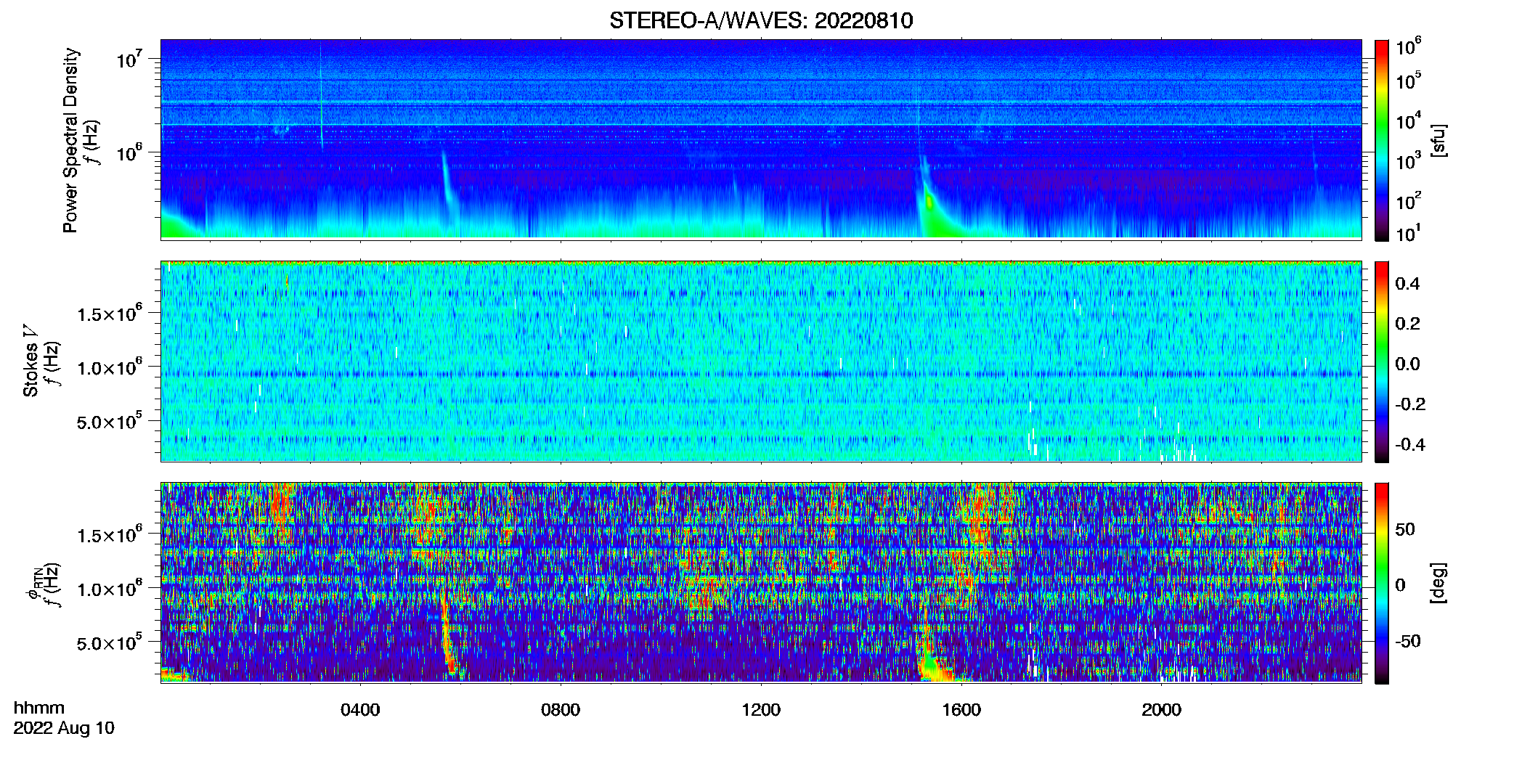Screen dimensions: 1522x784
Task: Click the 50 value on degree colorbar
Action: (1405, 529)
